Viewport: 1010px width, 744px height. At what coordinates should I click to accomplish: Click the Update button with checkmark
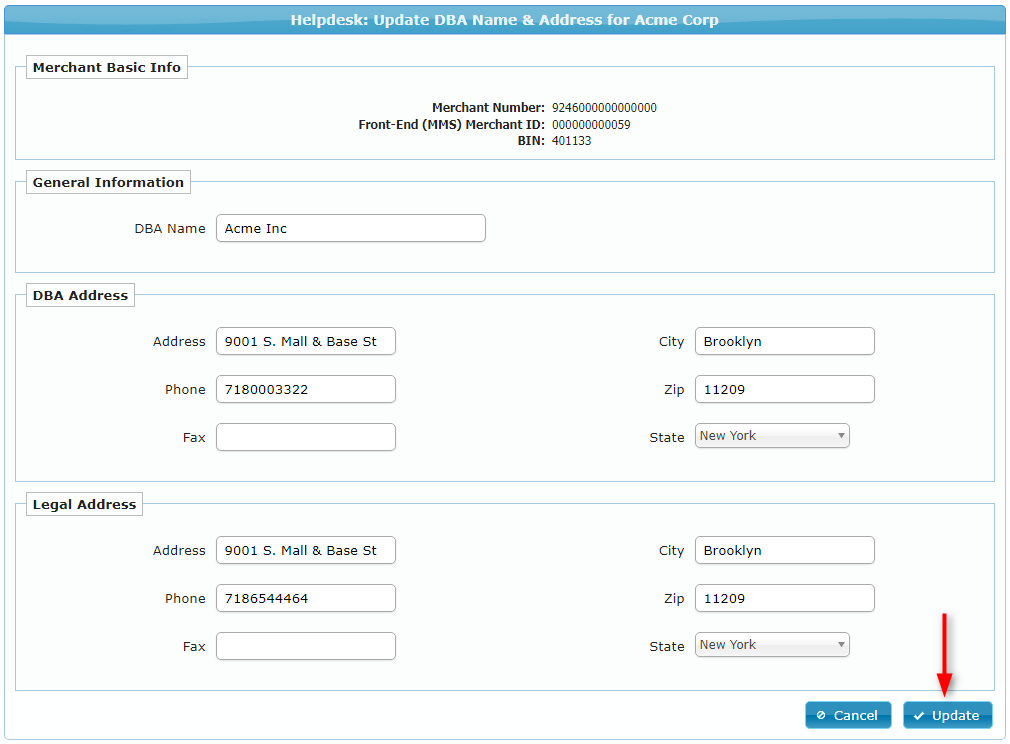(947, 715)
